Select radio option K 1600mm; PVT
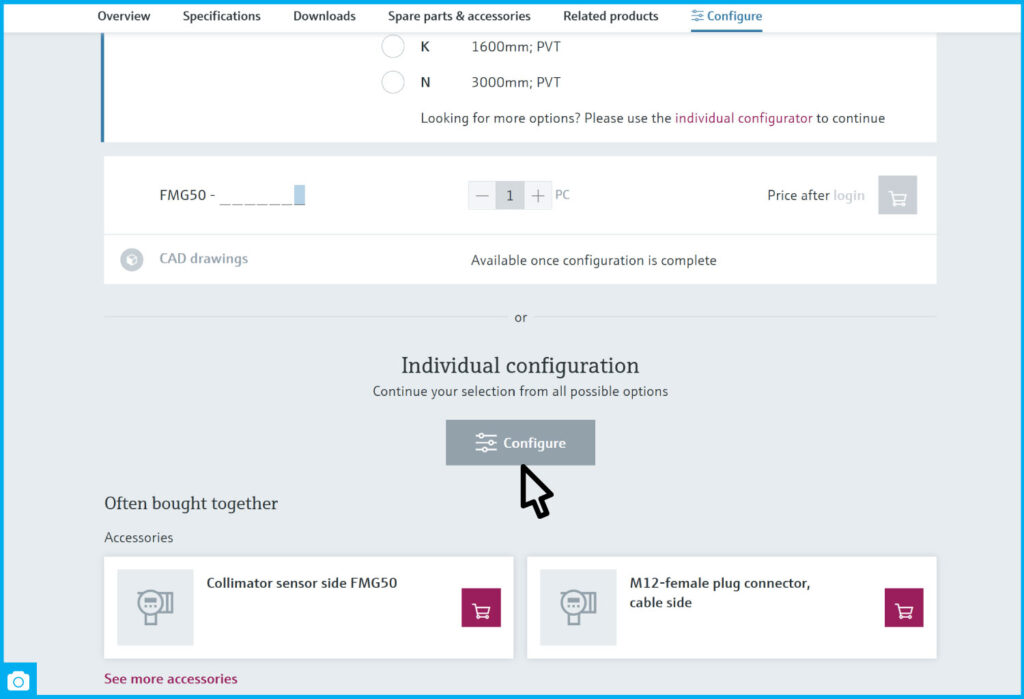The image size is (1024, 699). pos(393,47)
